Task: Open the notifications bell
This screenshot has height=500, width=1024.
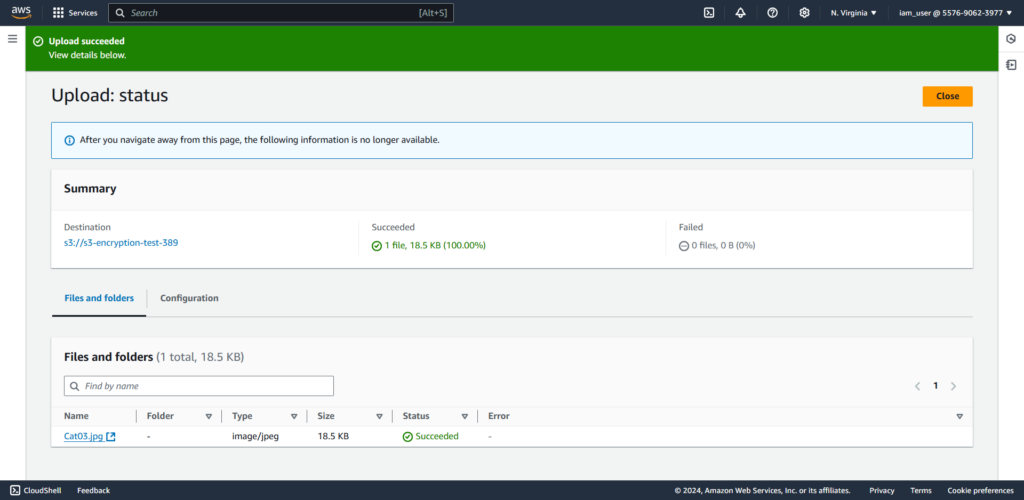Action: coord(740,13)
